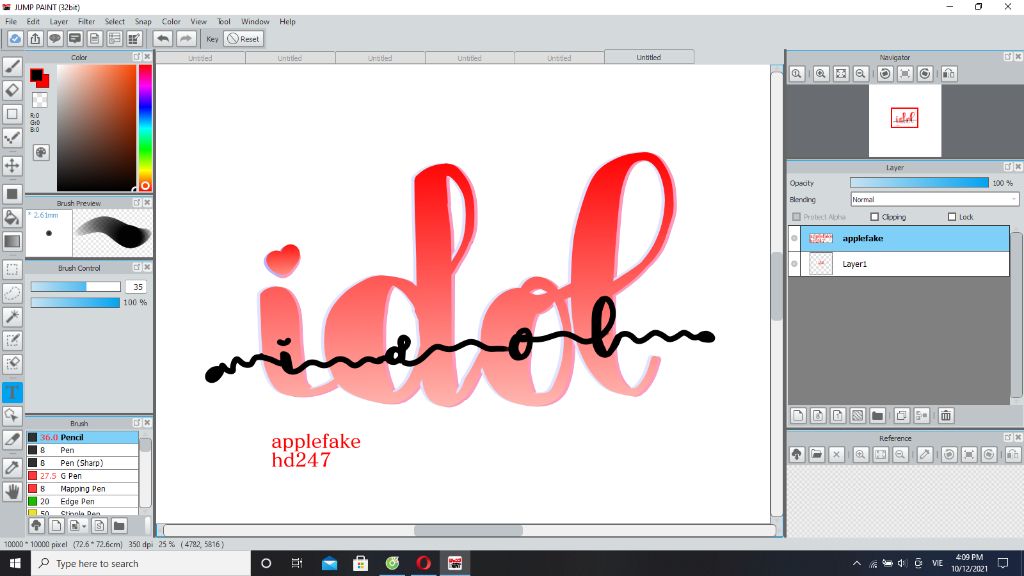Open the Snap menu
This screenshot has width=1024, height=576.
click(143, 22)
